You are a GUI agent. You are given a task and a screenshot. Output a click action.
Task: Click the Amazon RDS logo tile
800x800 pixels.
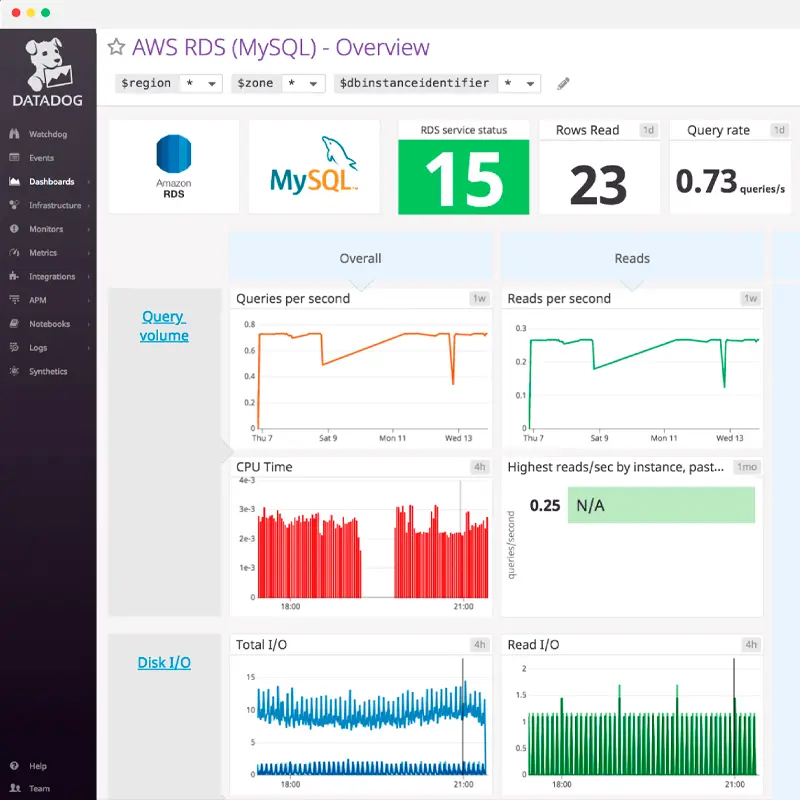pos(173,167)
